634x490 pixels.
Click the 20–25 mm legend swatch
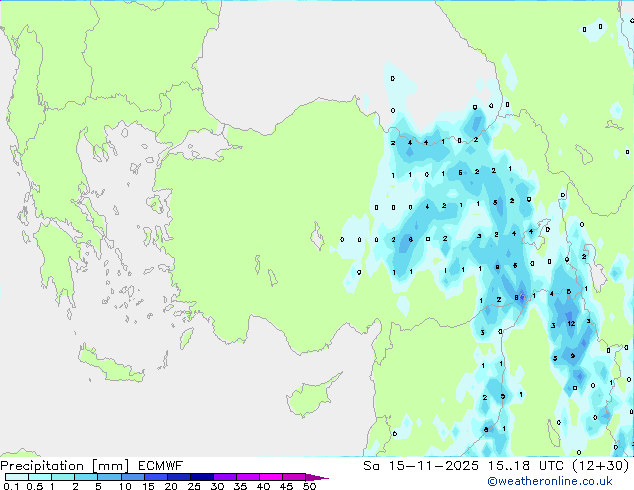(x=178, y=477)
